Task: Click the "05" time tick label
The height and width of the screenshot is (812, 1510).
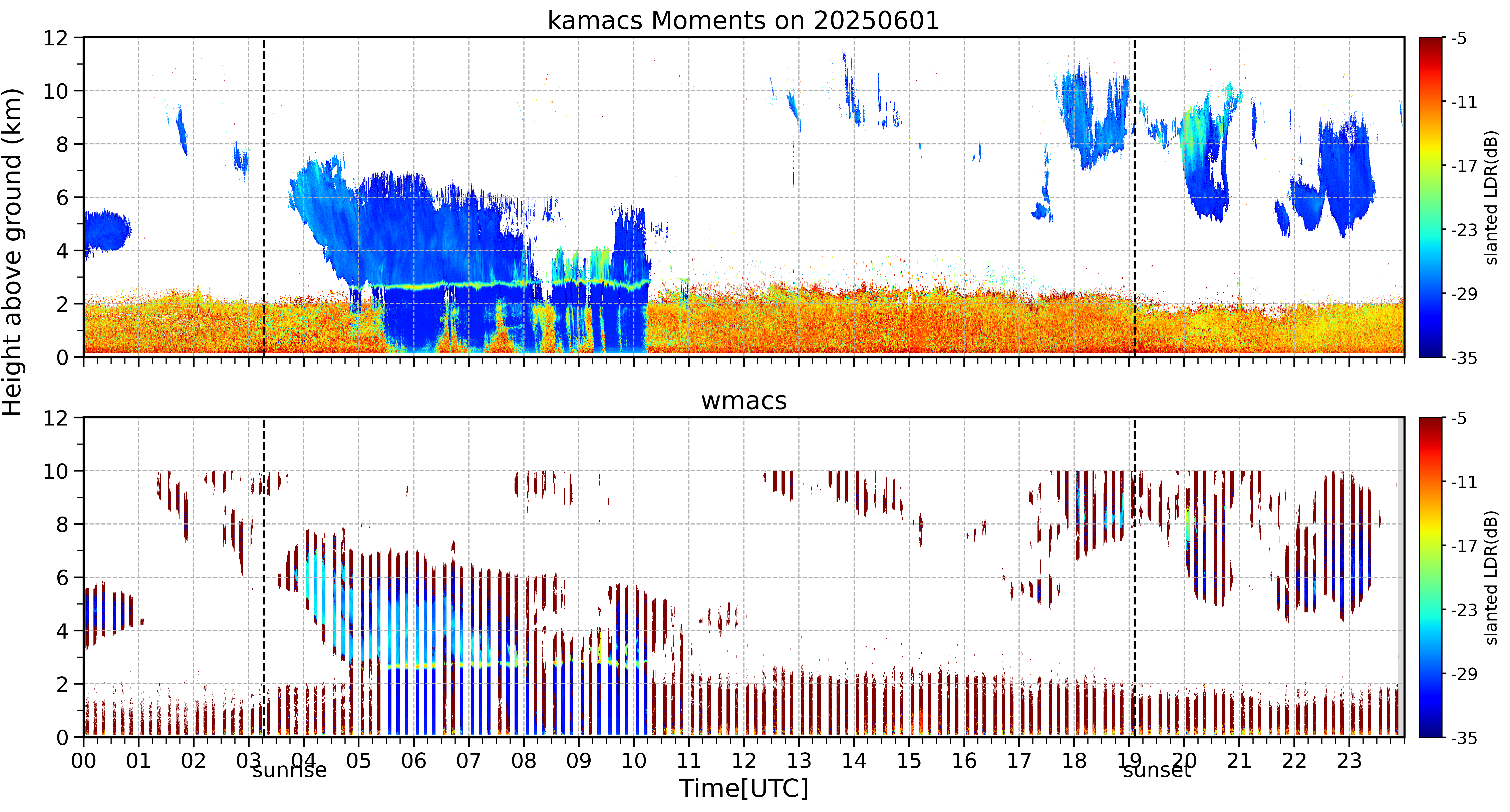Action: coord(359,761)
